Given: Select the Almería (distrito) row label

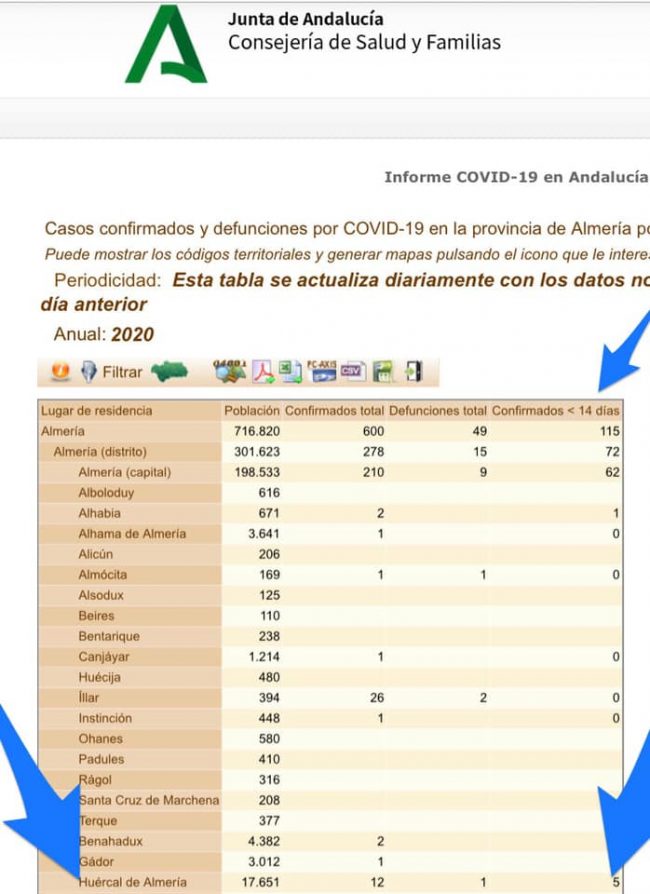Looking at the screenshot, I should click(106, 452).
